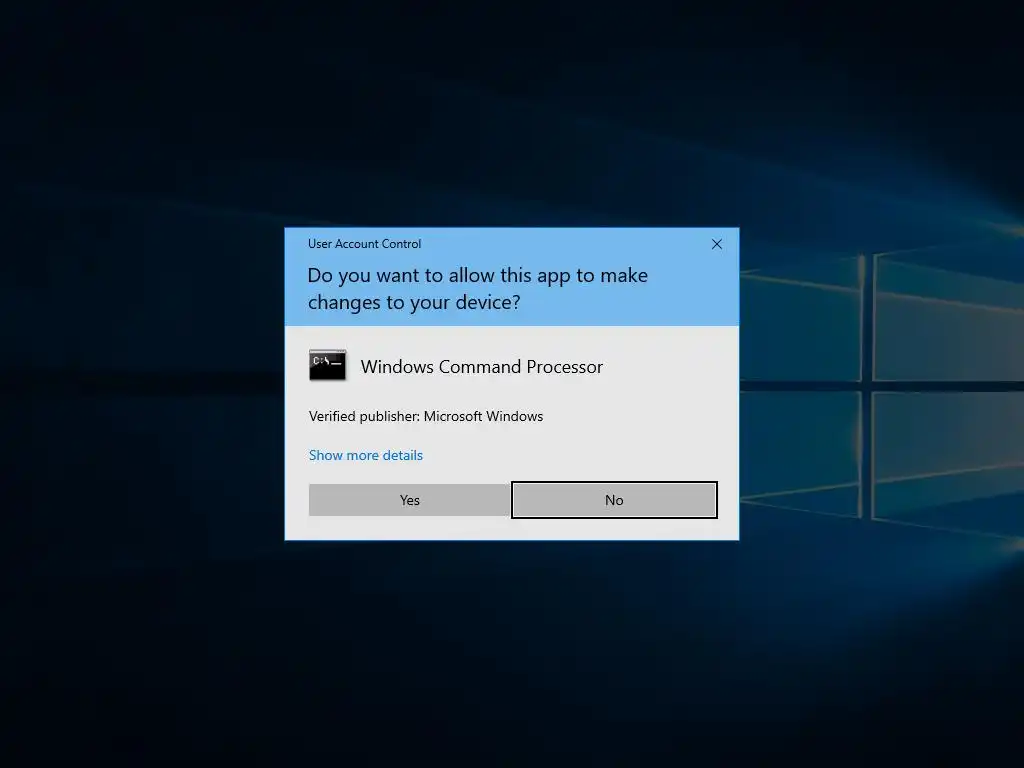1024x768 pixels.
Task: Select the Windows Command Processor name
Action: tap(481, 367)
